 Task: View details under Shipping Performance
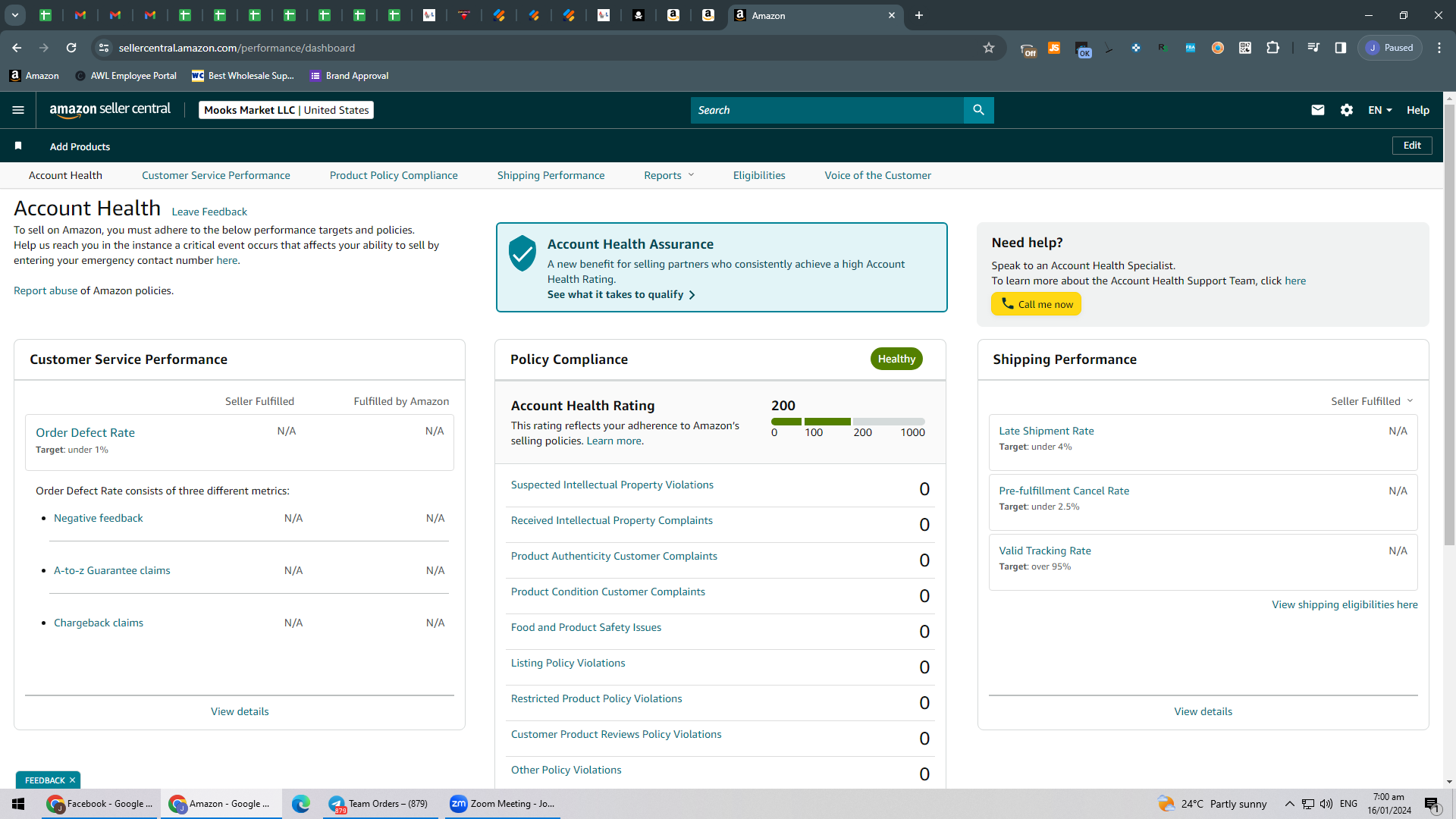(1203, 711)
